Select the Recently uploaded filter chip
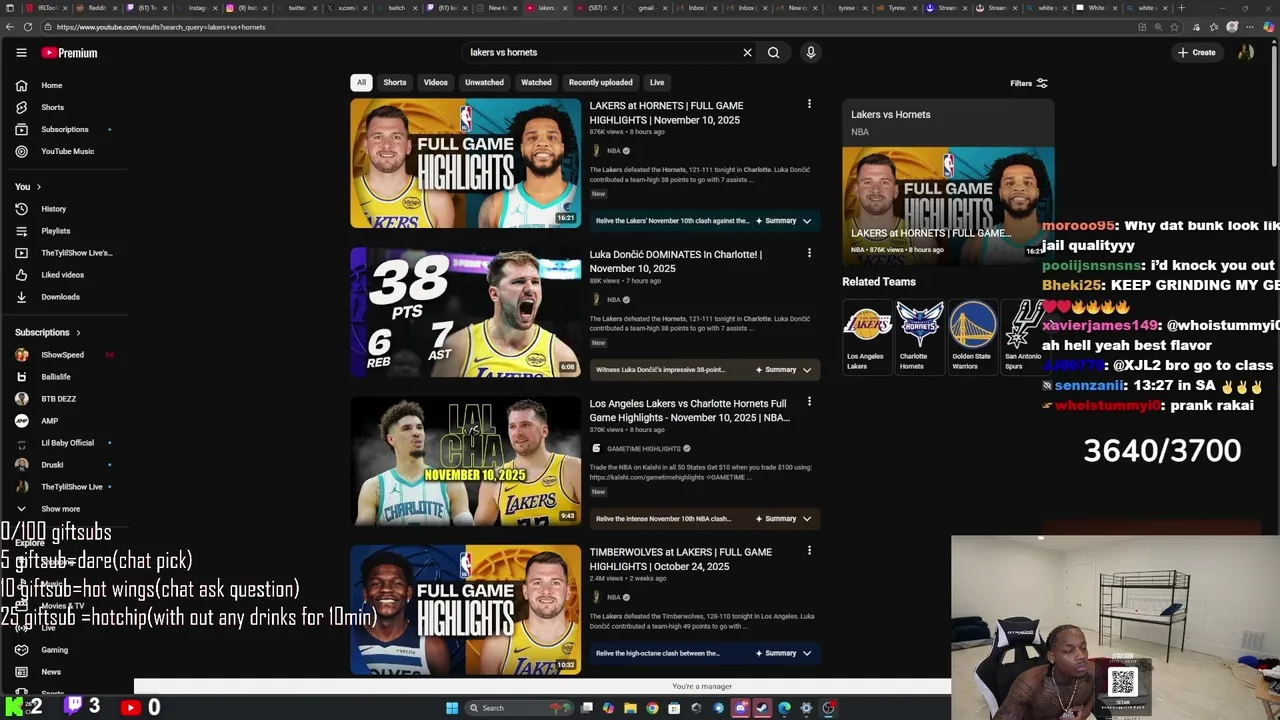Image resolution: width=1280 pixels, height=720 pixels. 600,83
